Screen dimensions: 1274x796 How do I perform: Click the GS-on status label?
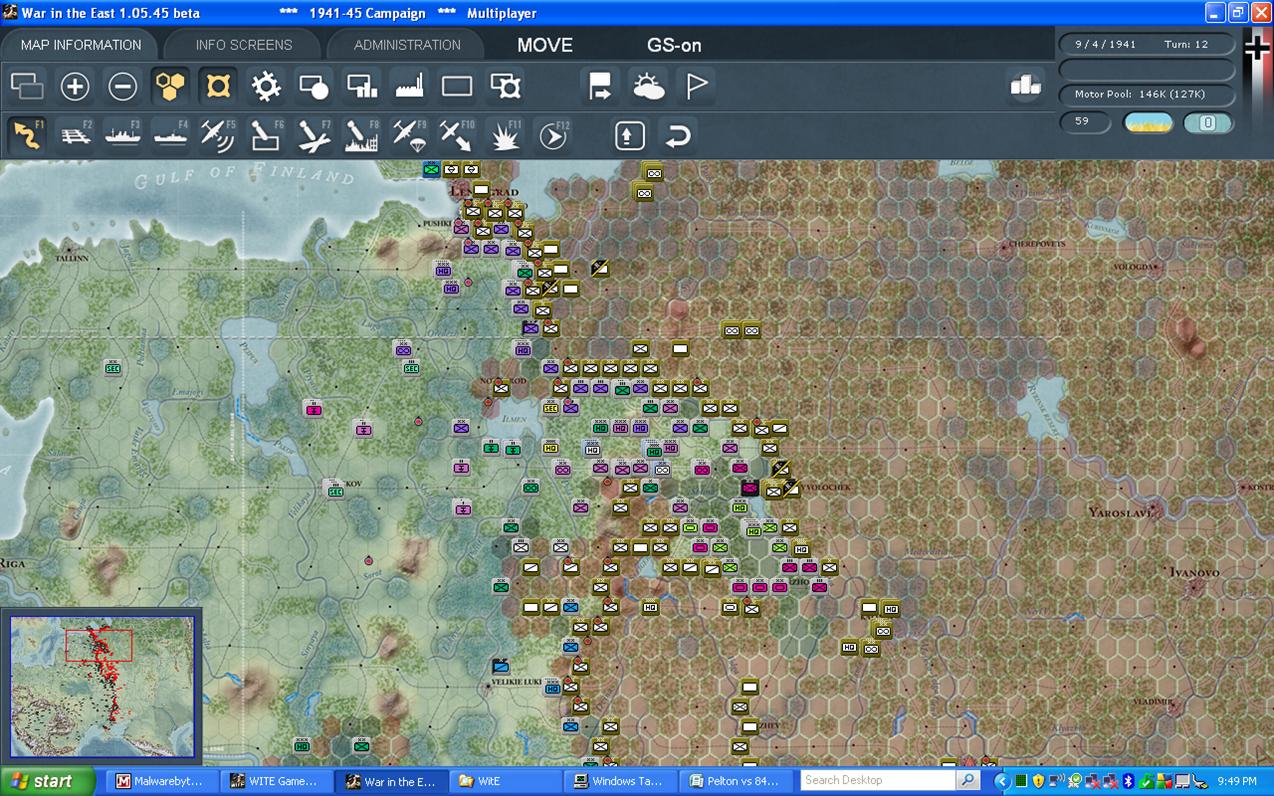coord(674,45)
